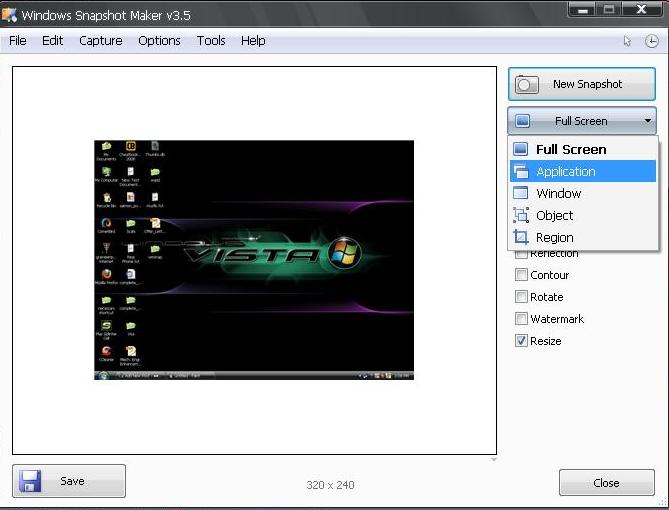Click the floppy disk Save icon
Viewport: 669px width, 510px height.
point(31,481)
